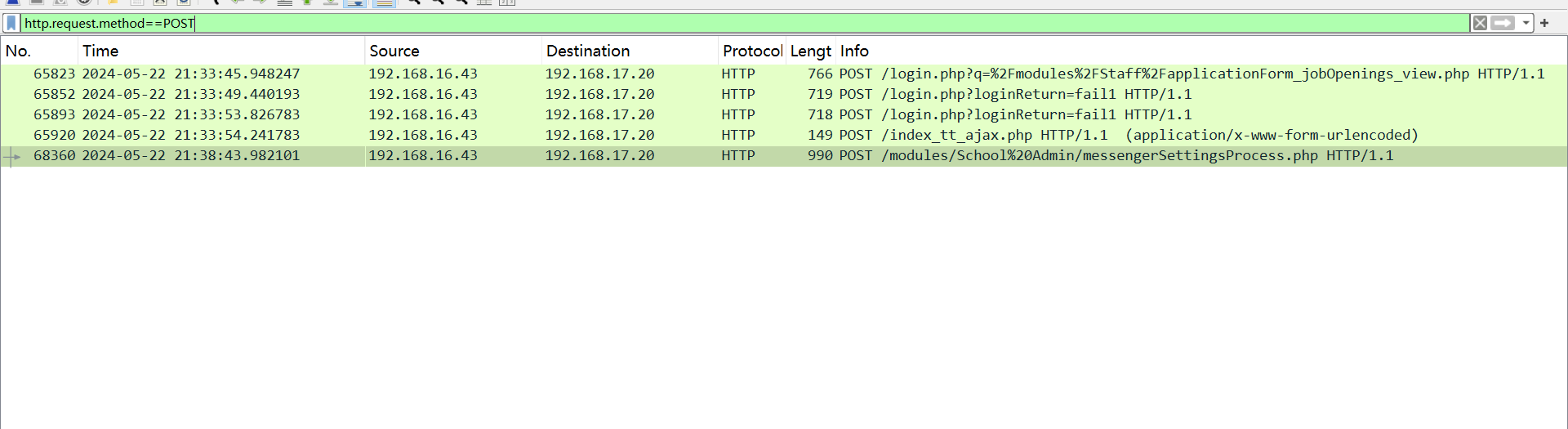This screenshot has height=429, width=1568.
Task: Toggle packet list colorization
Action: point(384,2)
